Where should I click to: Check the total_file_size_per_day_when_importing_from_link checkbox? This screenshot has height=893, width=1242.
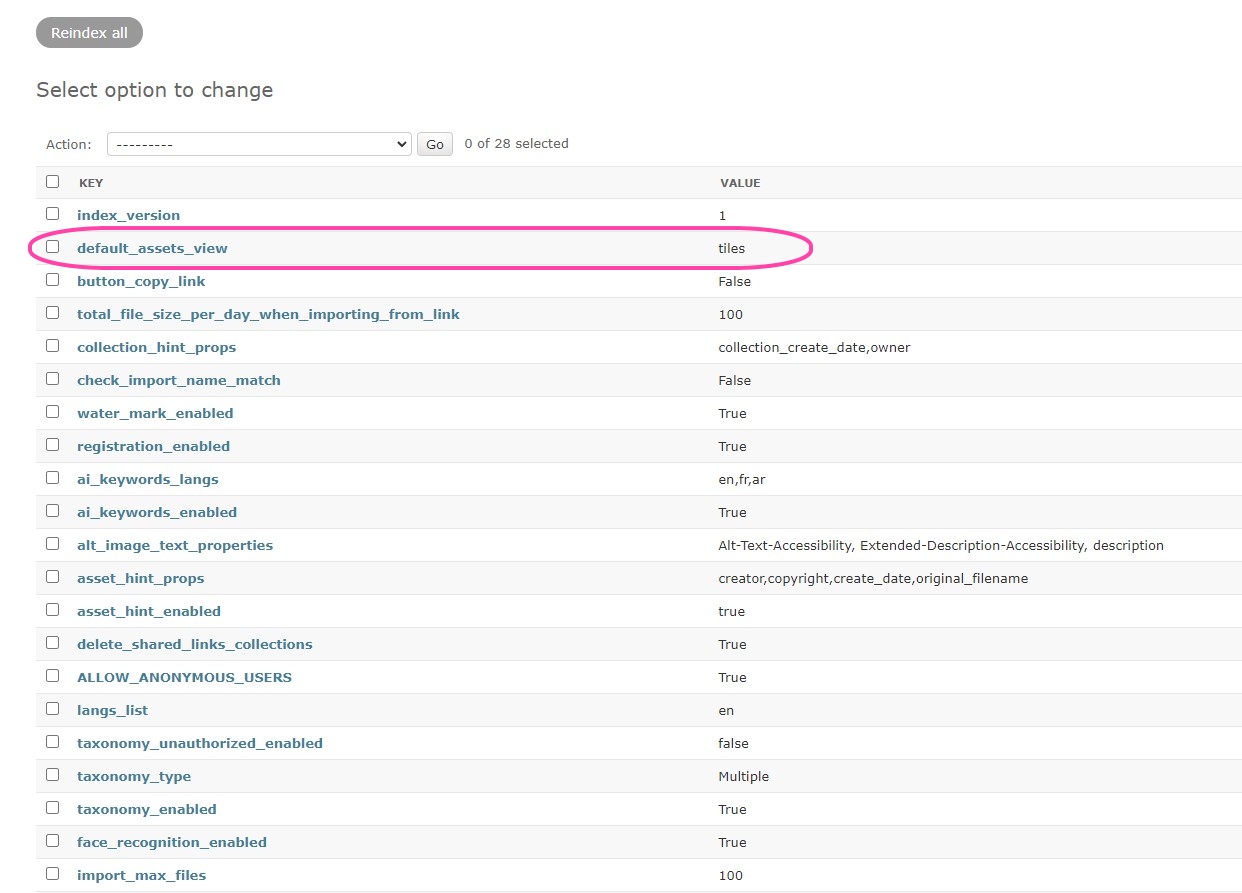[52, 313]
